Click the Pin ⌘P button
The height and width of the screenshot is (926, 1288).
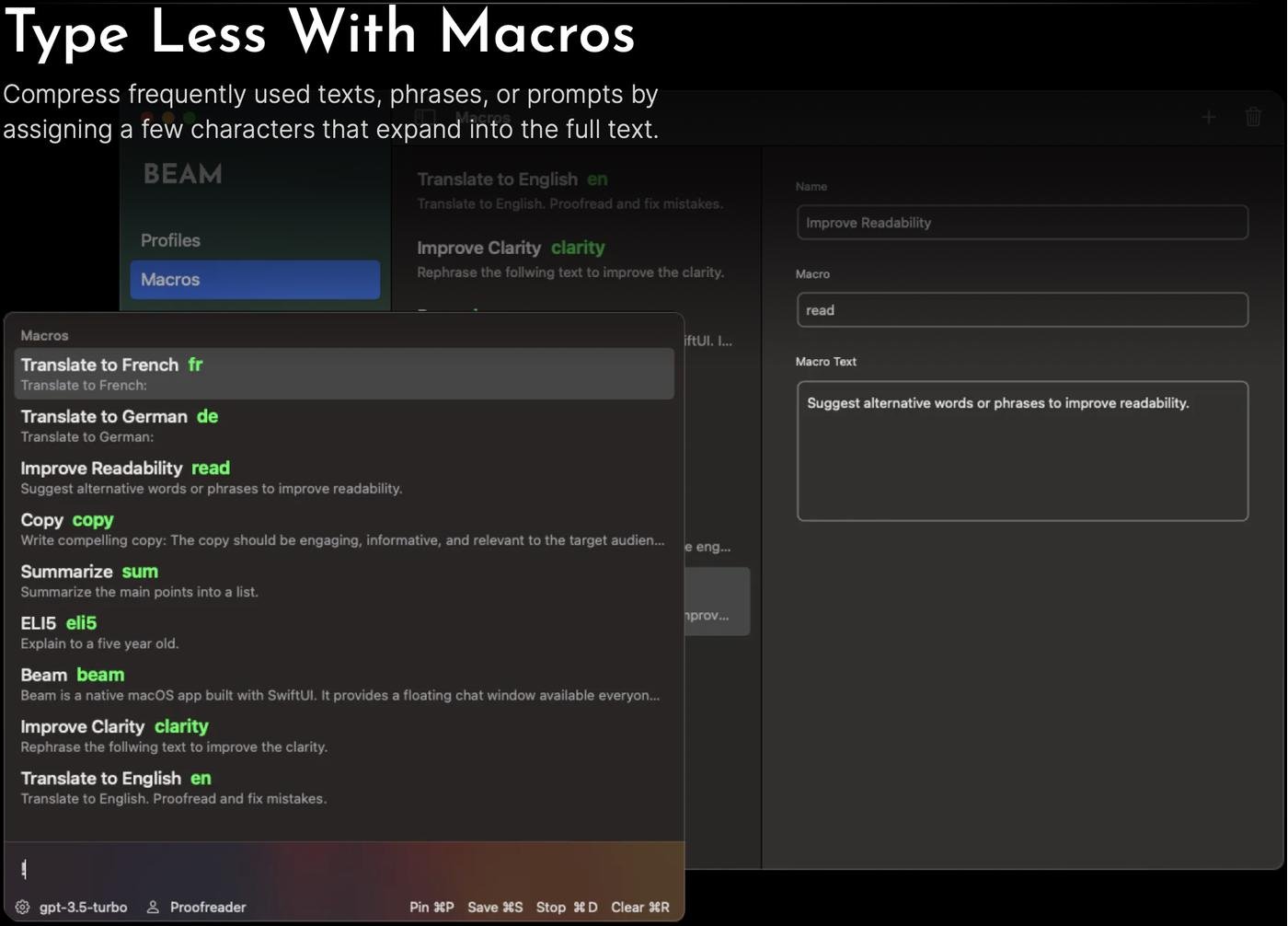tap(431, 907)
